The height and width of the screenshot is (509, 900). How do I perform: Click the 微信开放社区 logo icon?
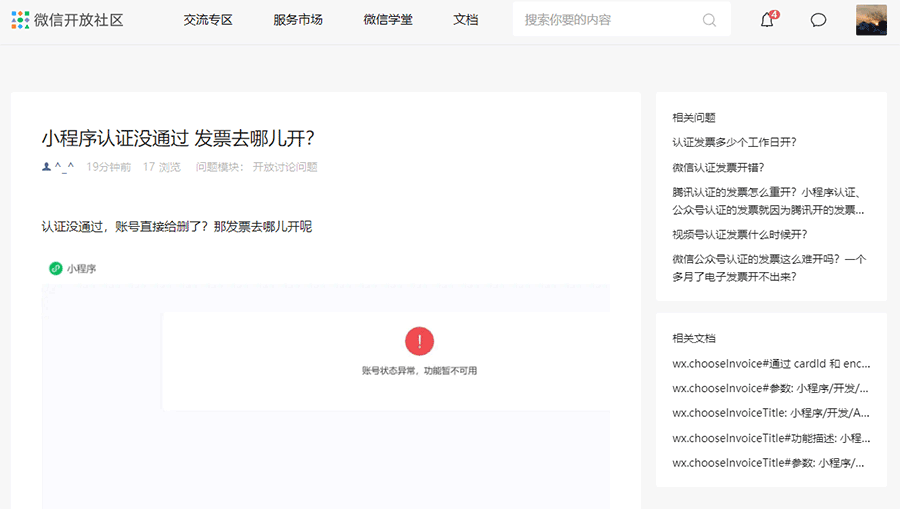(20, 20)
